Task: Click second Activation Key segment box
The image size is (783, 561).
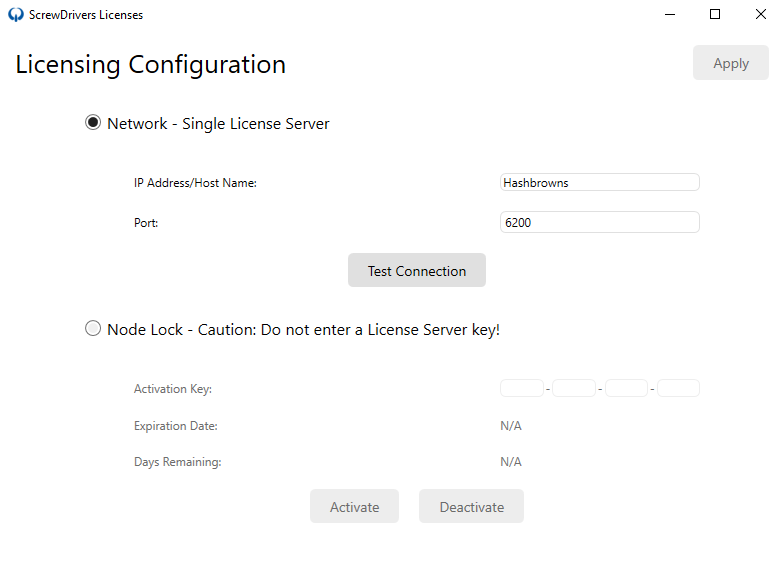Action: [x=574, y=388]
